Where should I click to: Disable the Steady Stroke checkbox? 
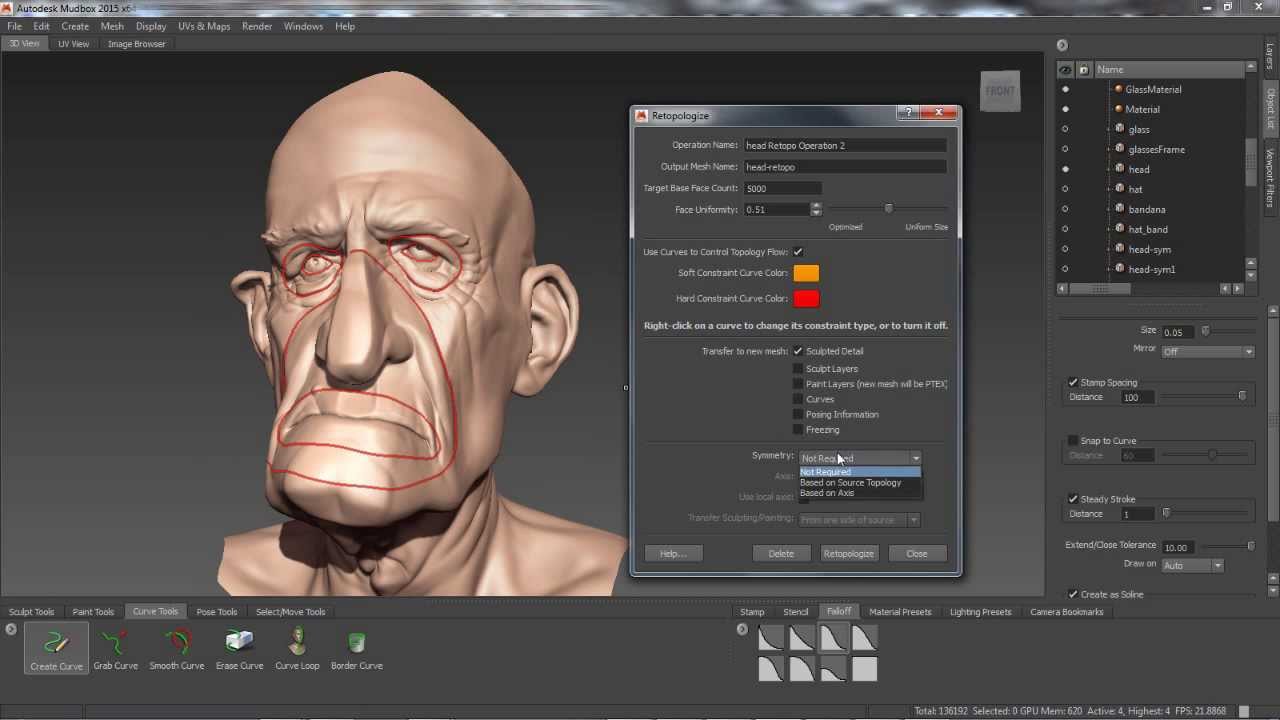[x=1073, y=499]
